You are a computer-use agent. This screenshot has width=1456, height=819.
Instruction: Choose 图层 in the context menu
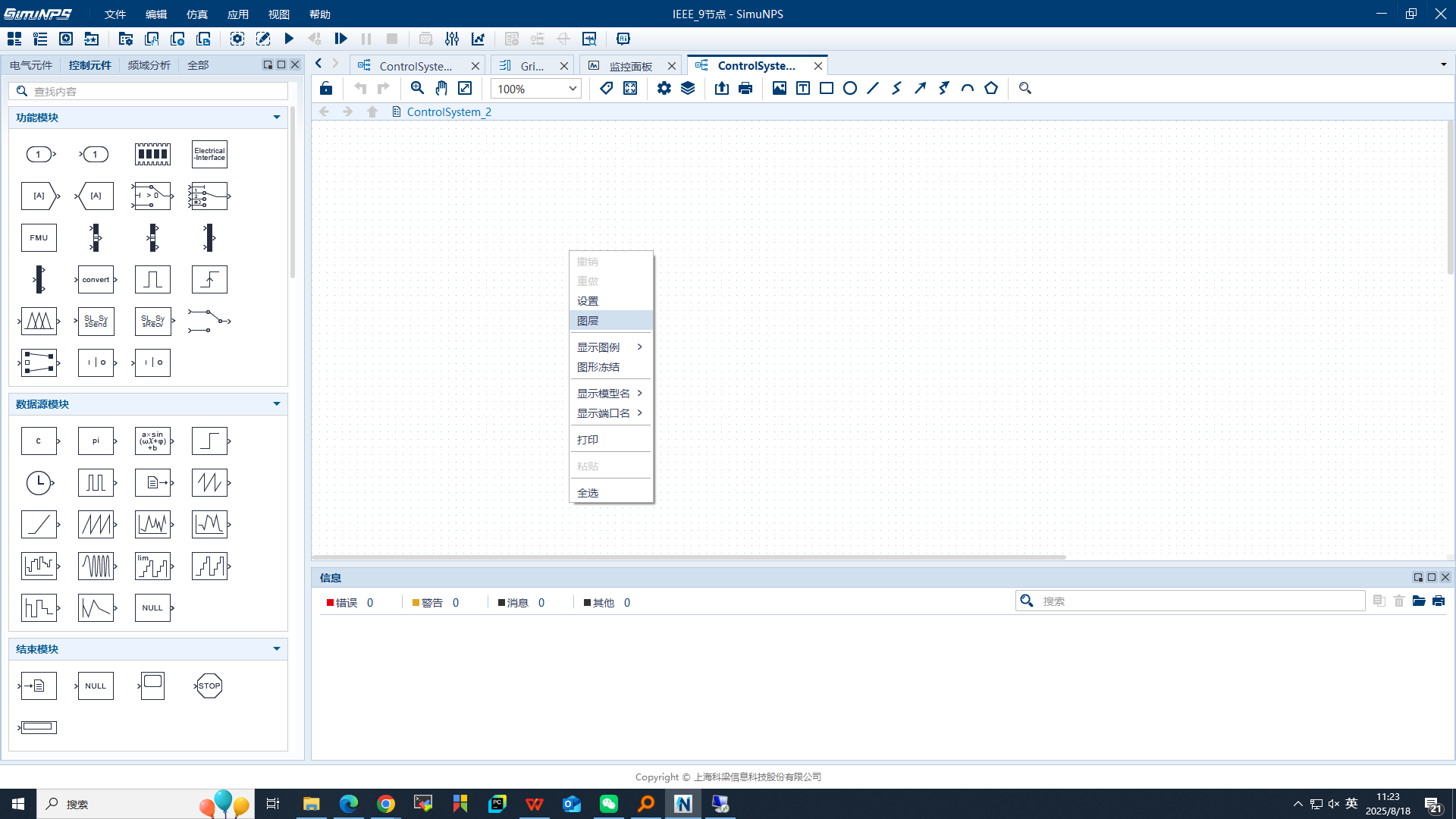point(588,321)
